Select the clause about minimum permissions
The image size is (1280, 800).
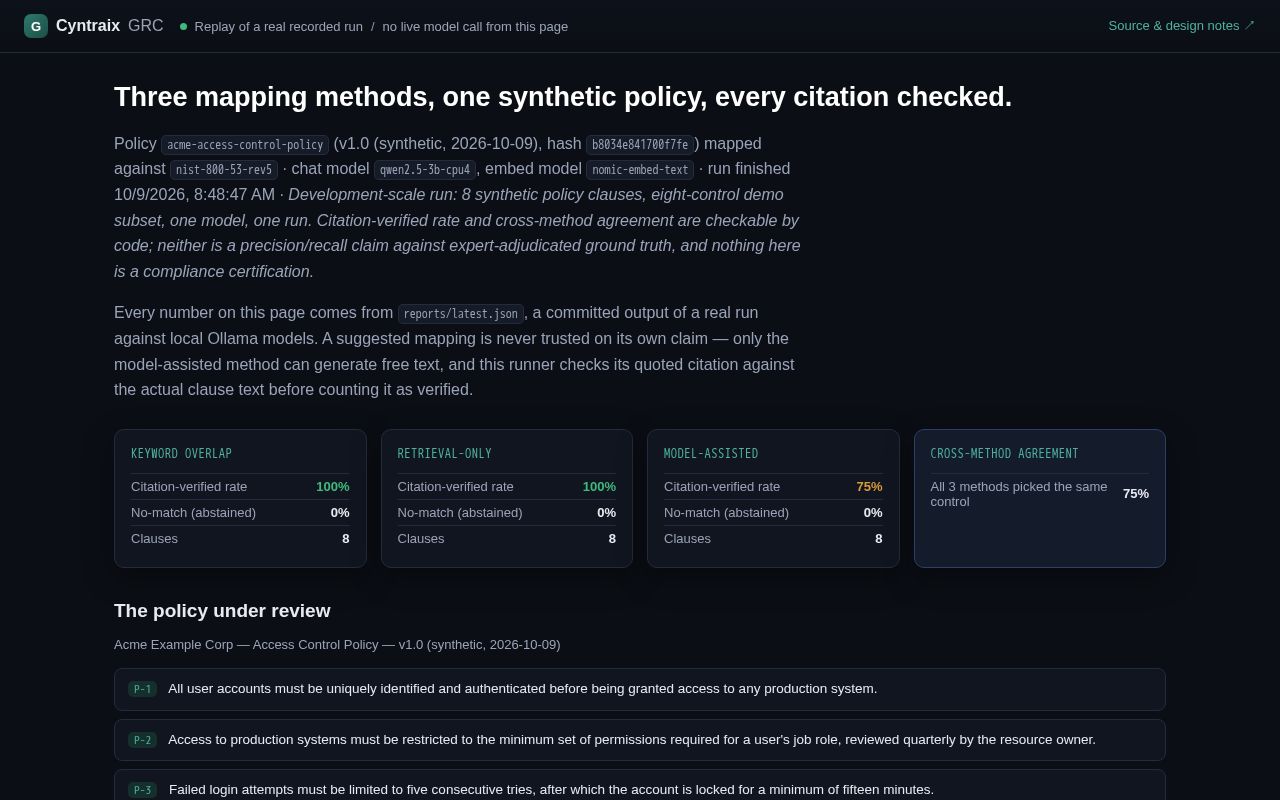coord(640,740)
